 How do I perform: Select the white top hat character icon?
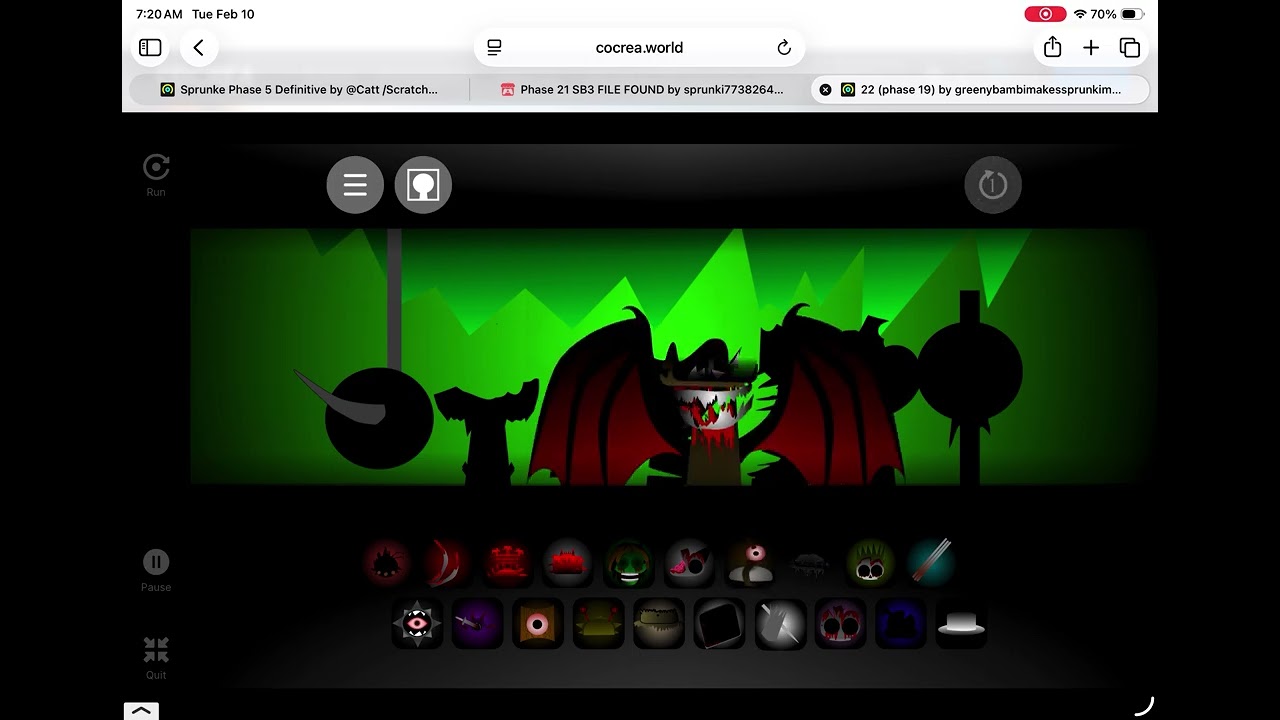[961, 624]
